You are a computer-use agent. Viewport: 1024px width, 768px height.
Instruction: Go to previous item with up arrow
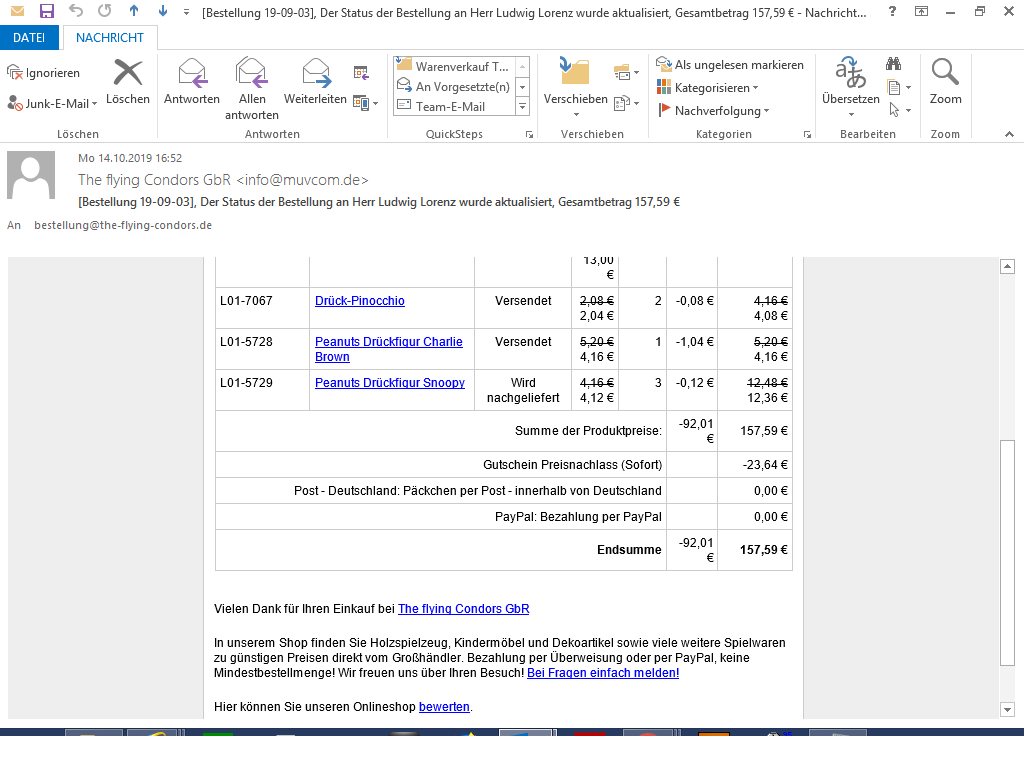[x=134, y=12]
